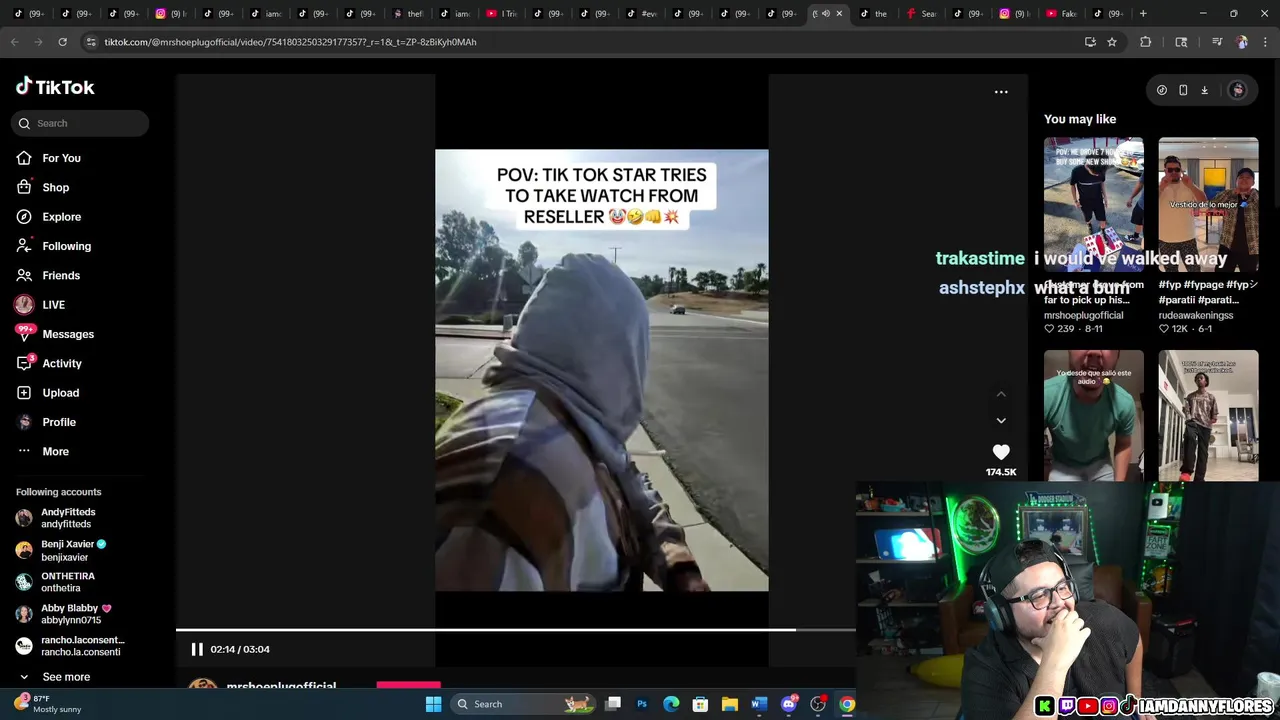1280x720 pixels.
Task: Click the Chrome icon on taskbar
Action: point(847,704)
